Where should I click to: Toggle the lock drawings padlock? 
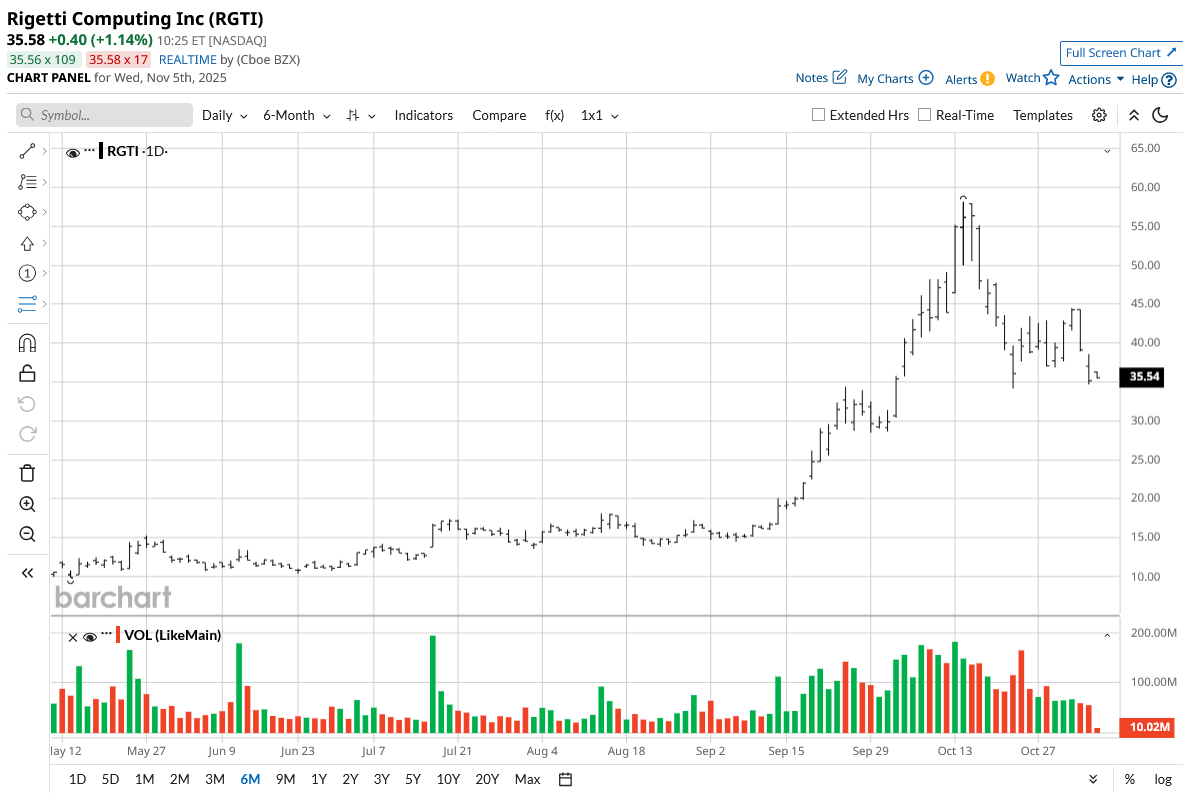27,373
